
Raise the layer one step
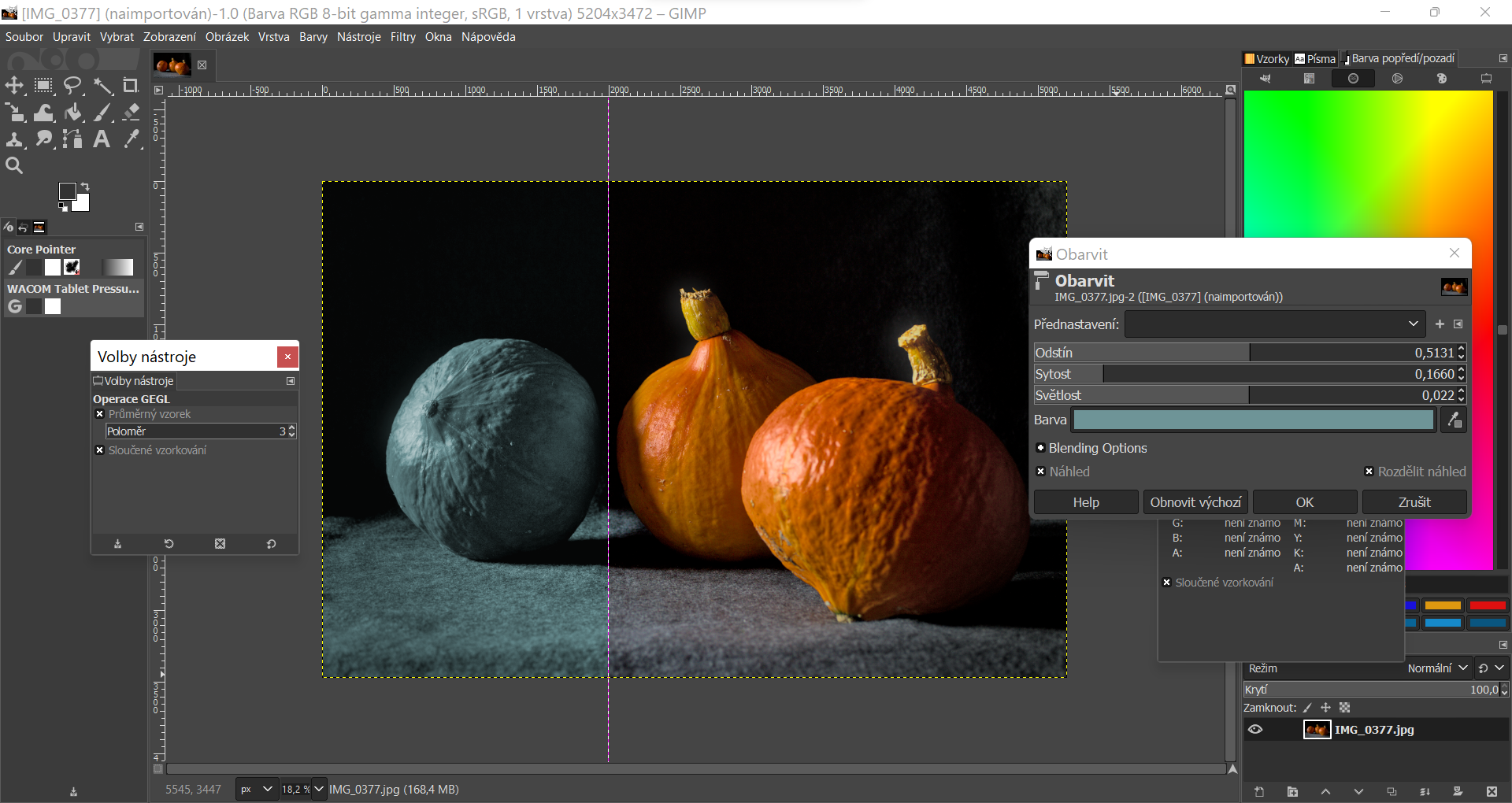click(1325, 791)
